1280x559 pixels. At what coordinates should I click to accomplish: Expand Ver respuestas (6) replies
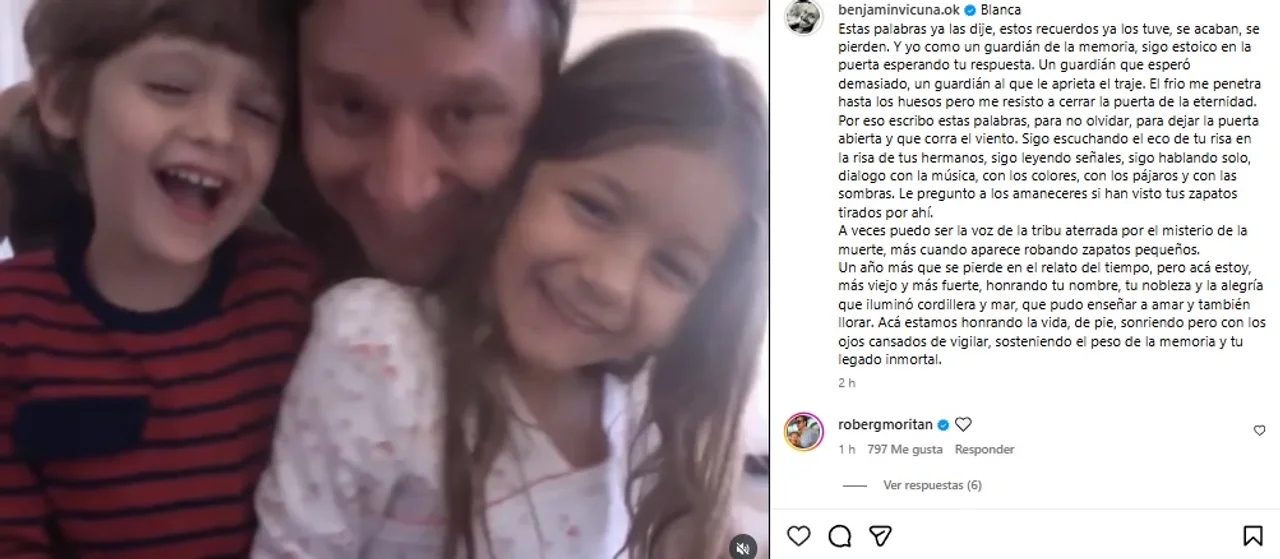[x=932, y=485]
